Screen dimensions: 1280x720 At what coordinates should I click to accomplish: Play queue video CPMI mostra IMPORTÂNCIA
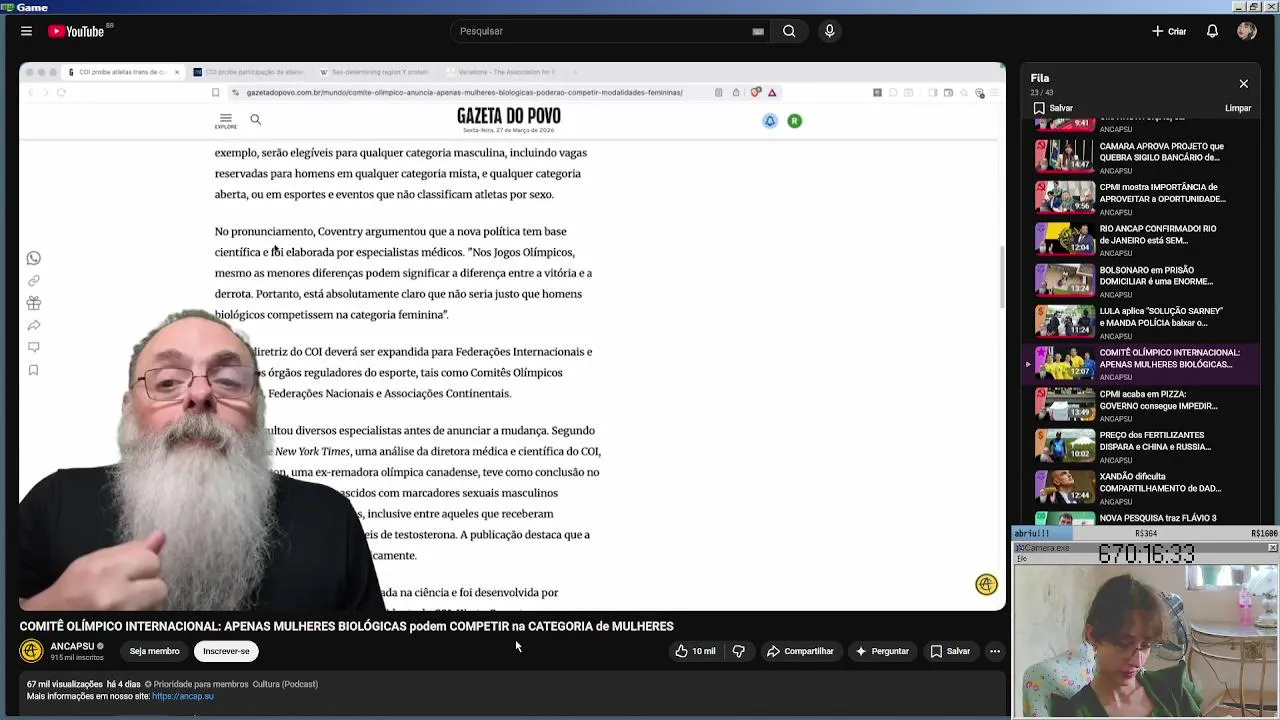point(1140,198)
